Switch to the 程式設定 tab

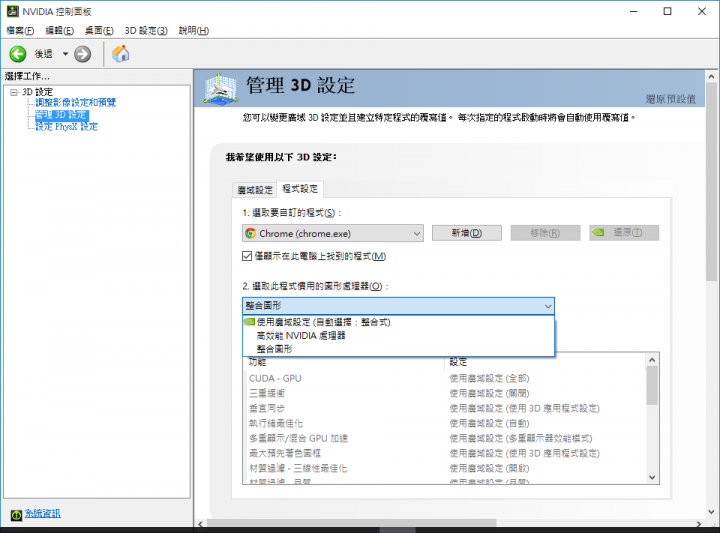click(x=300, y=189)
